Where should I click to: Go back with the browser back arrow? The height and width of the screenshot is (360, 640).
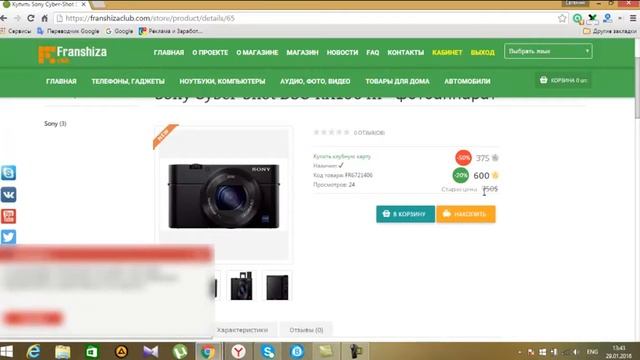tap(4, 18)
